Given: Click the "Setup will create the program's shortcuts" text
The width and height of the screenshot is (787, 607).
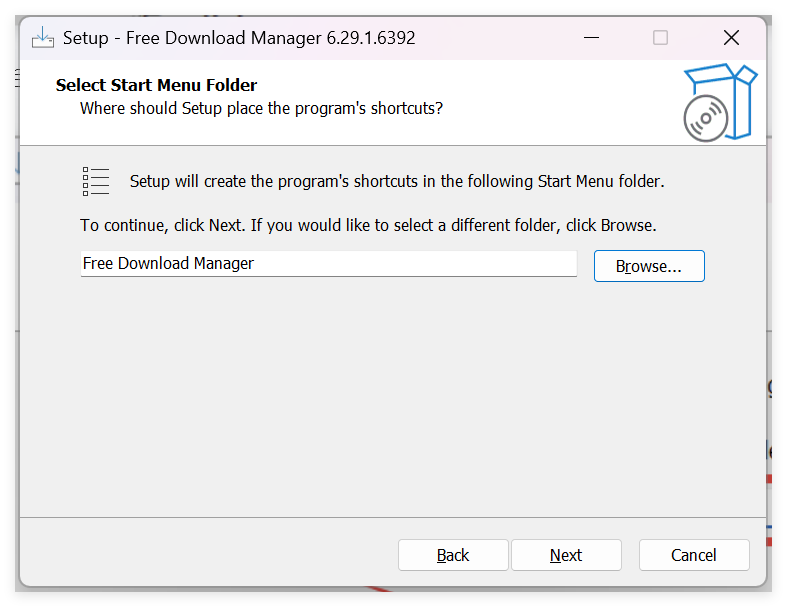Looking at the screenshot, I should tap(397, 182).
